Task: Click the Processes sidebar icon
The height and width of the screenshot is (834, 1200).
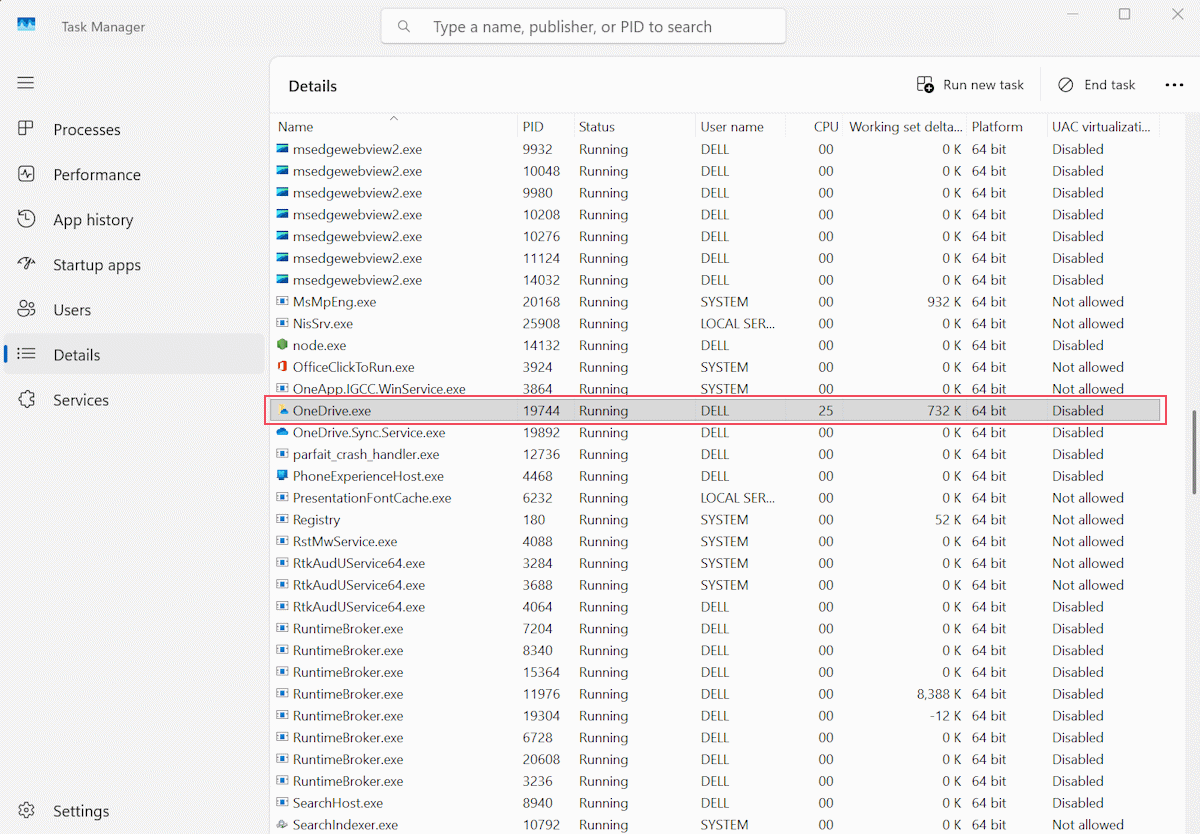Action: [x=27, y=129]
